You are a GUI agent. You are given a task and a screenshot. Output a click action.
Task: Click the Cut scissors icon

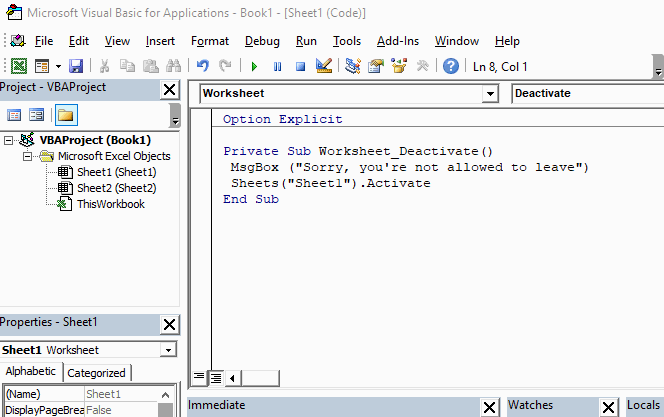104,66
